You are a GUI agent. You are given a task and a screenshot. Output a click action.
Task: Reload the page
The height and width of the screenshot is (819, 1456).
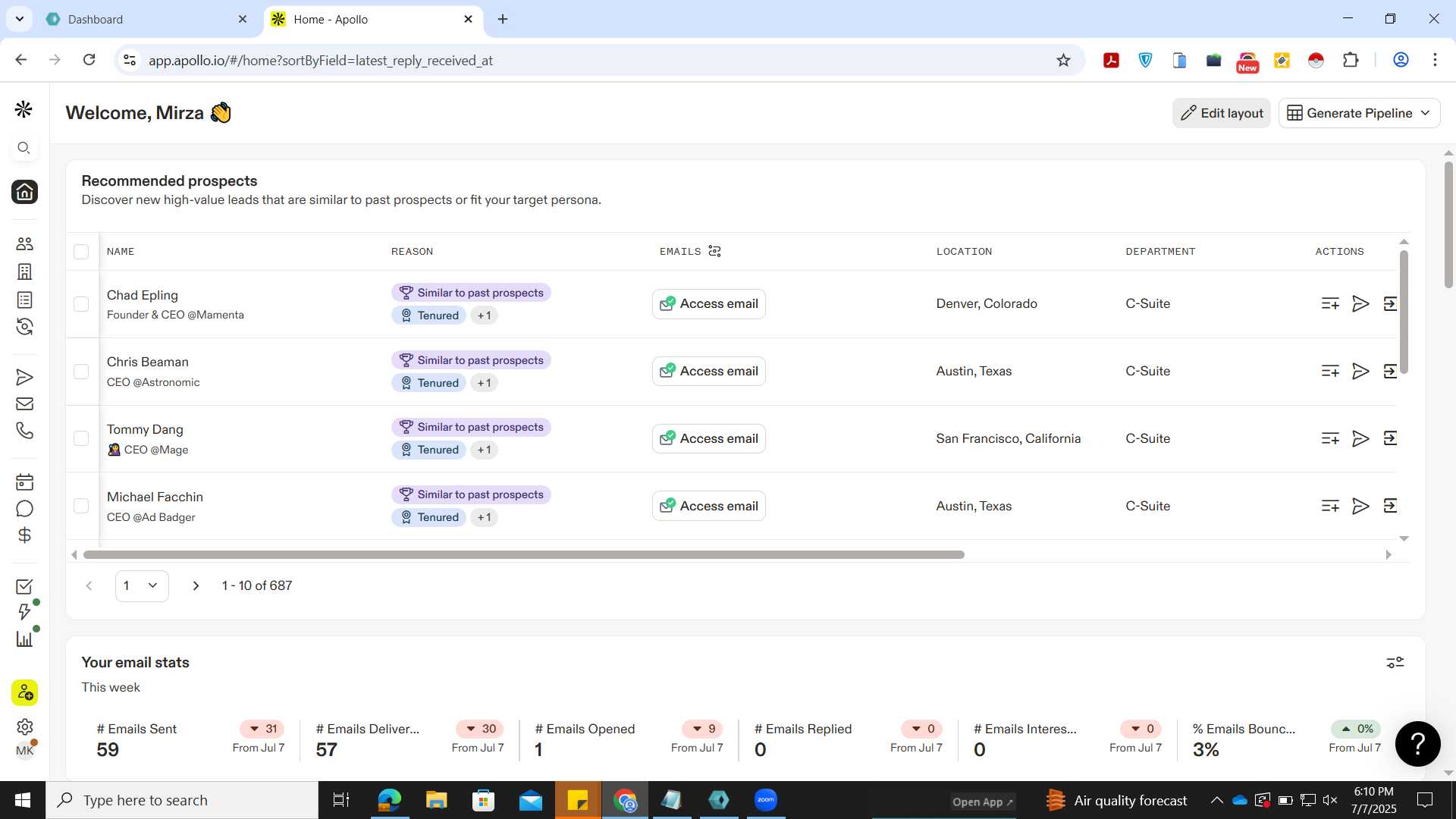coord(89,60)
